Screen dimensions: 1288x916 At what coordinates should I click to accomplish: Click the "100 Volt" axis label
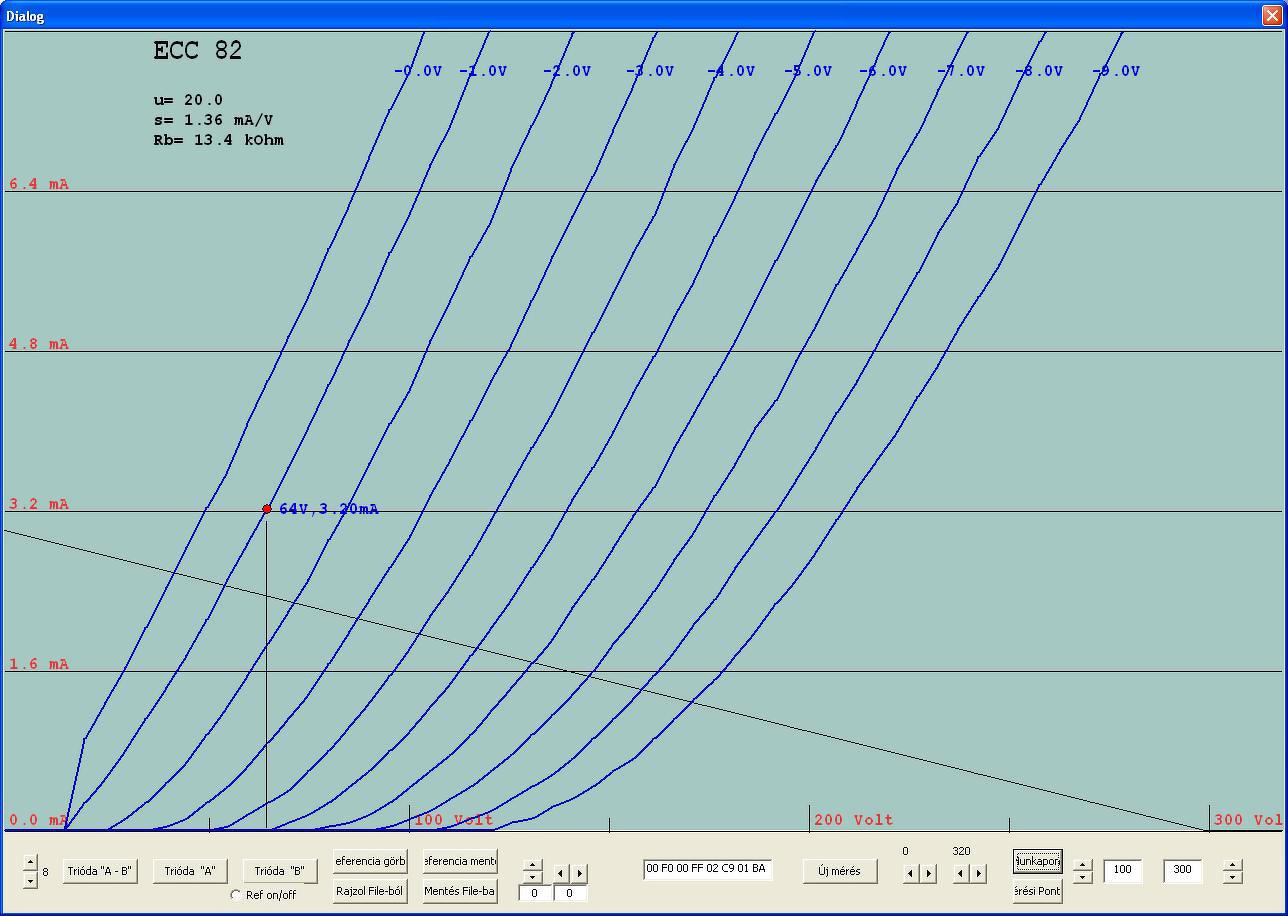(454, 820)
